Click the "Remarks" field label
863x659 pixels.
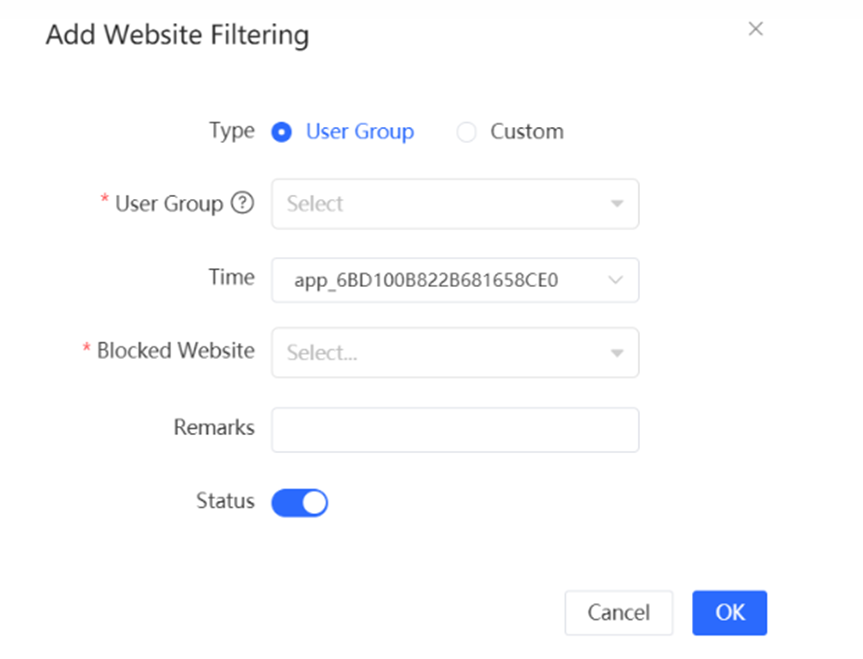(214, 427)
